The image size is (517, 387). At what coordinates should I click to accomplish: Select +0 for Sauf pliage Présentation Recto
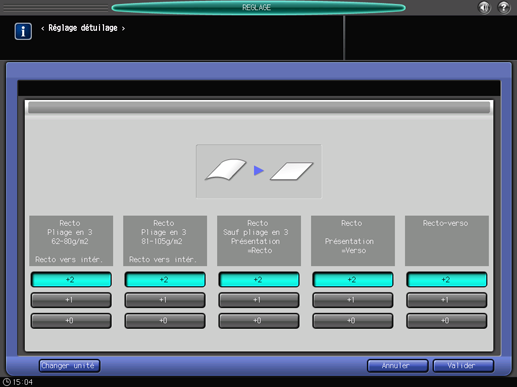(x=259, y=321)
